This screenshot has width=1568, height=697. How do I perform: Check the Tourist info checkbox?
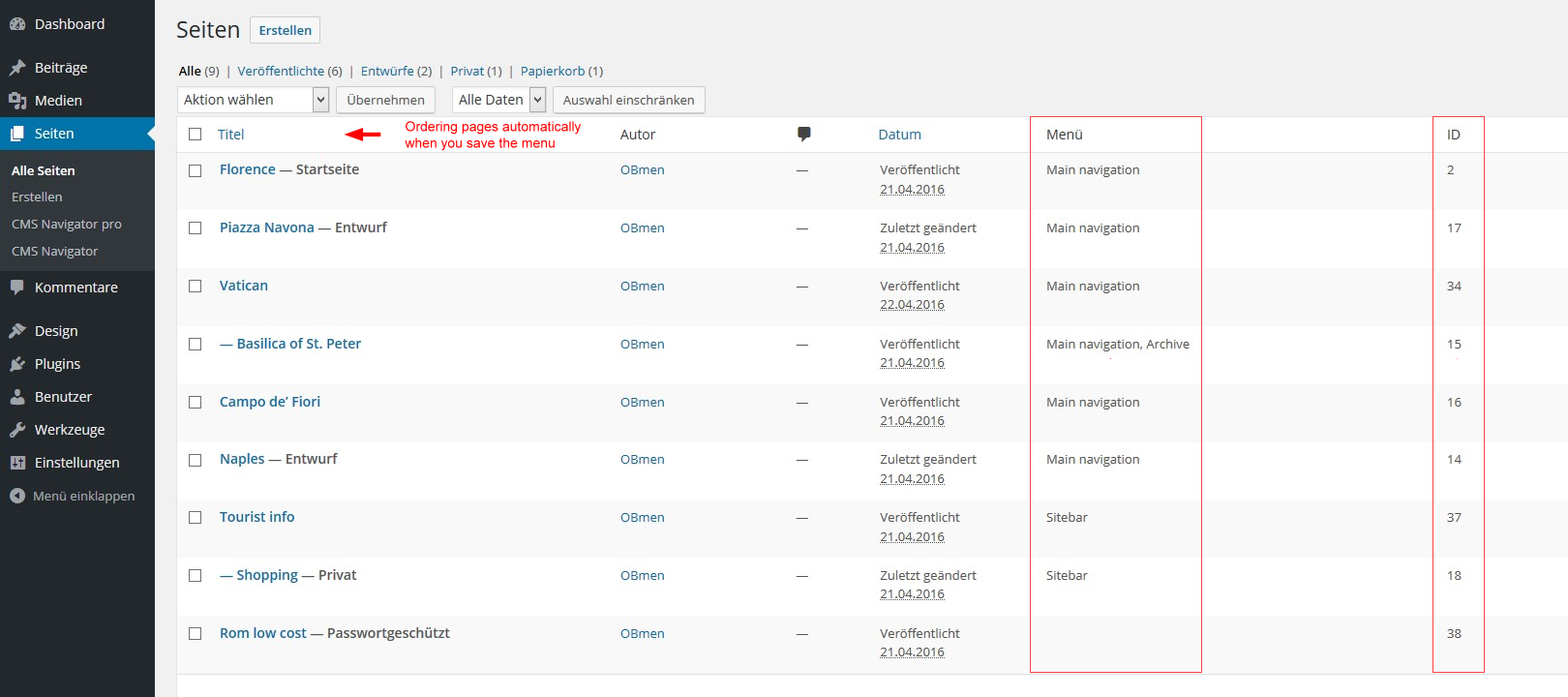[196, 518]
